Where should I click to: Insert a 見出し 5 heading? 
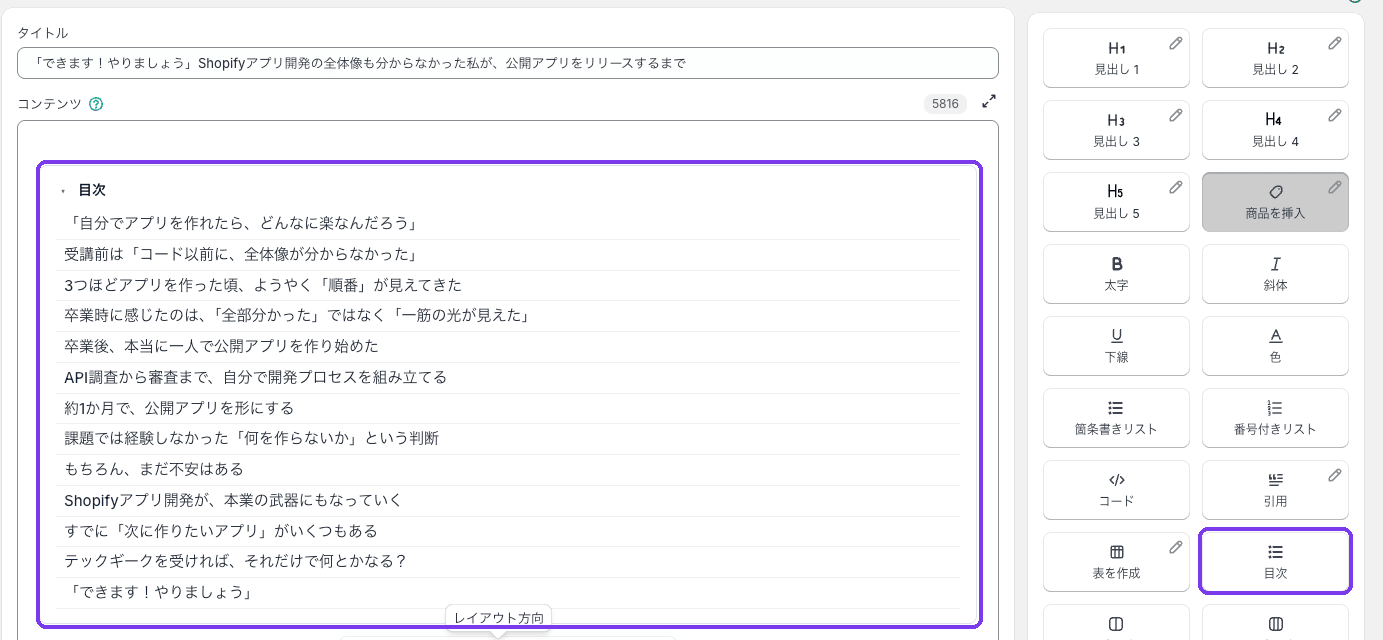[x=1116, y=202]
